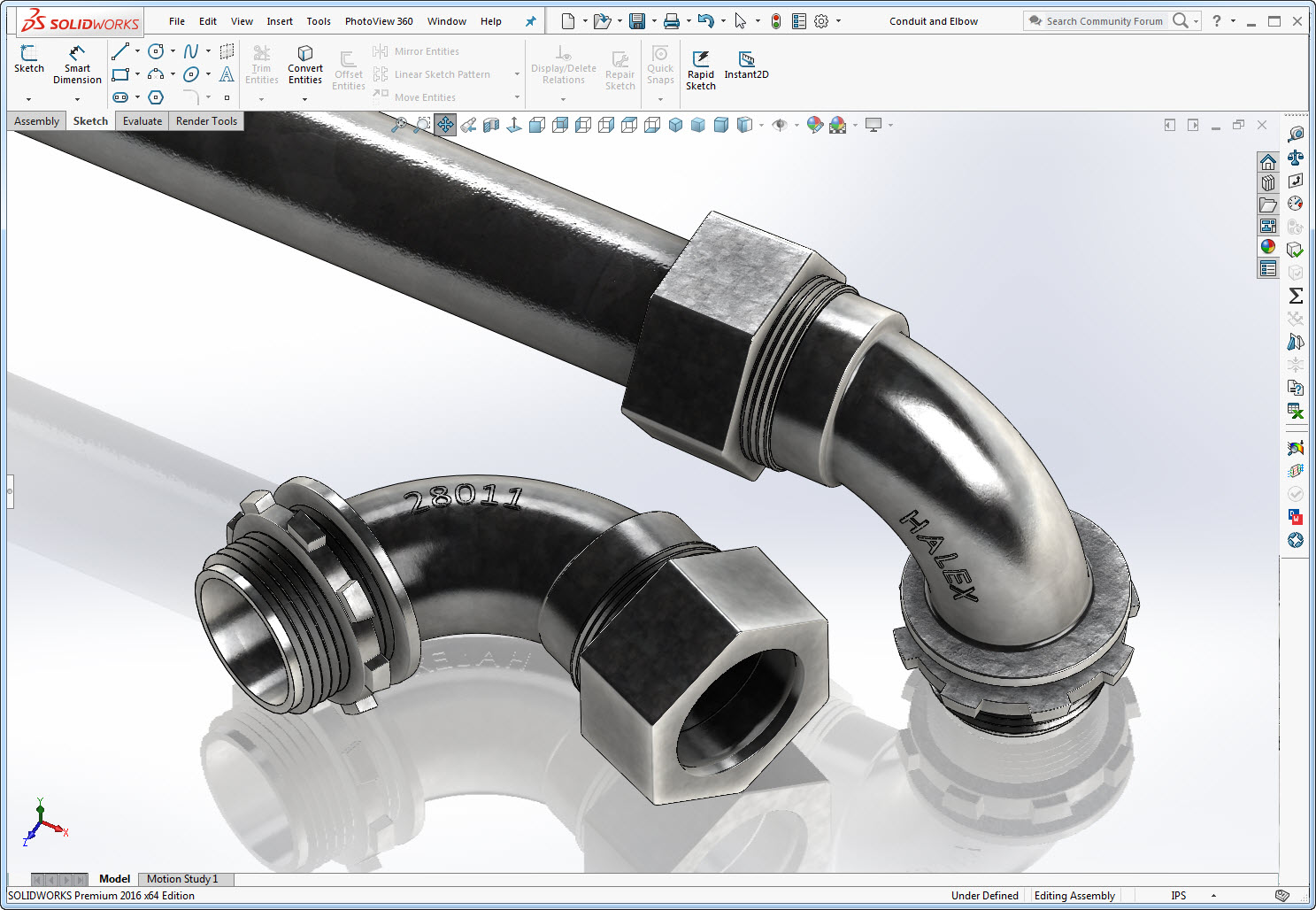The width and height of the screenshot is (1316, 910).
Task: Select the Ellipse sketch tool
Action: coord(191,74)
